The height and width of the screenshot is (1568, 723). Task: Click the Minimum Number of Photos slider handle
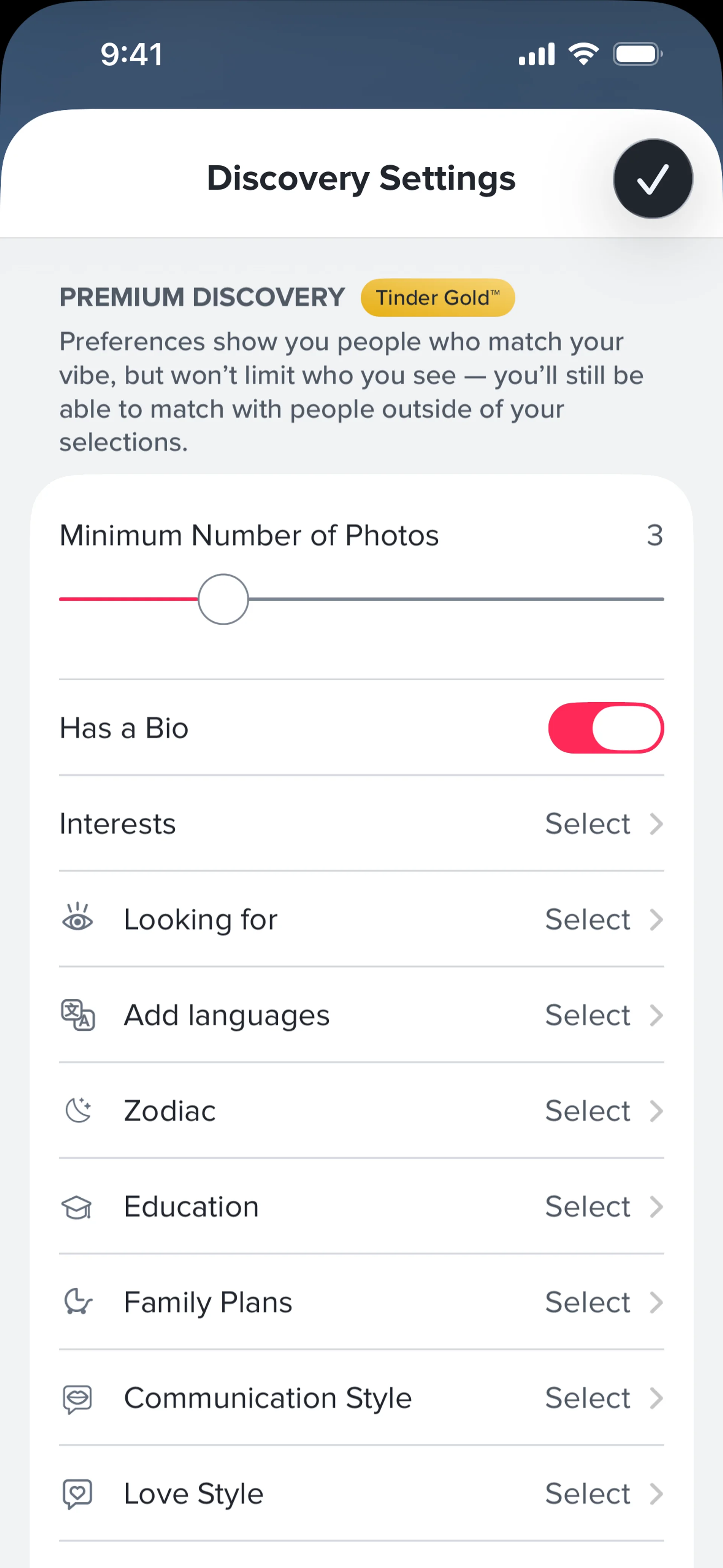223,599
